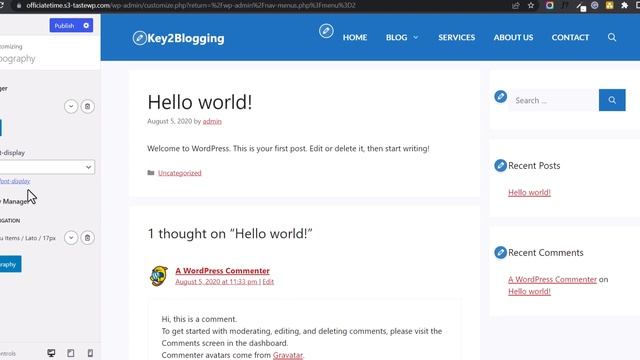Open Hello world! link under Recent Posts
The height and width of the screenshot is (360, 640).
click(x=529, y=192)
